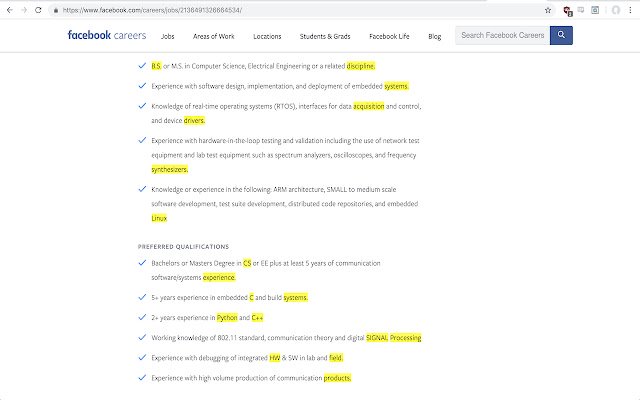Click the checkmark beside 'B.S. or M.S. in Computer Science'

(x=142, y=65)
